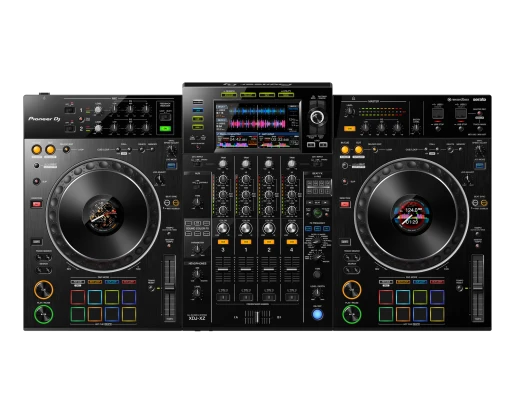Toggle the orange headphone Cue button for channel 4
This screenshot has height=415, width=515.
pos(292,242)
